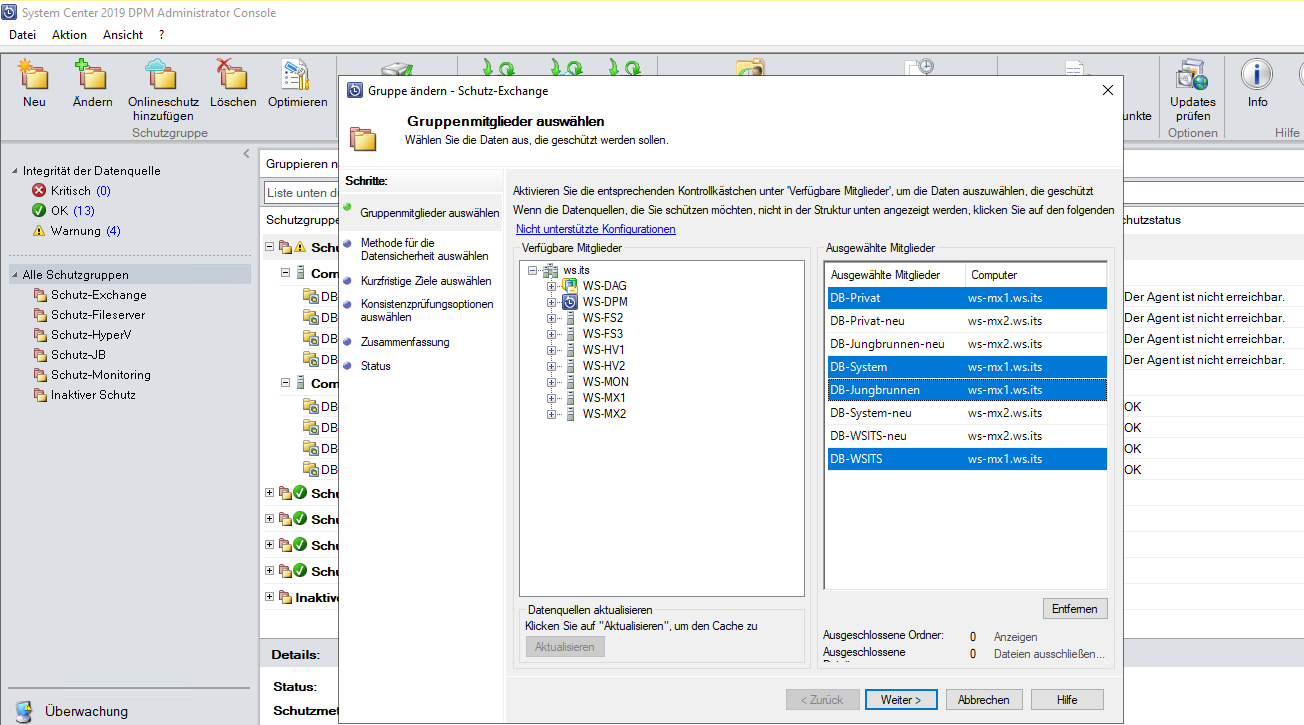Image resolution: width=1304 pixels, height=725 pixels.
Task: Select the DB-Privat-neu row
Action: coord(966,321)
